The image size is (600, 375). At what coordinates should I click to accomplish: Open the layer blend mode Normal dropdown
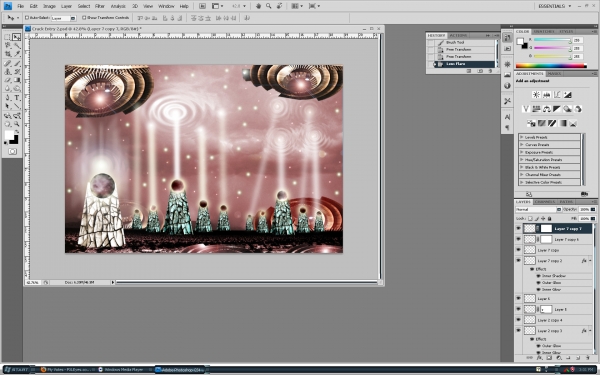click(x=538, y=209)
